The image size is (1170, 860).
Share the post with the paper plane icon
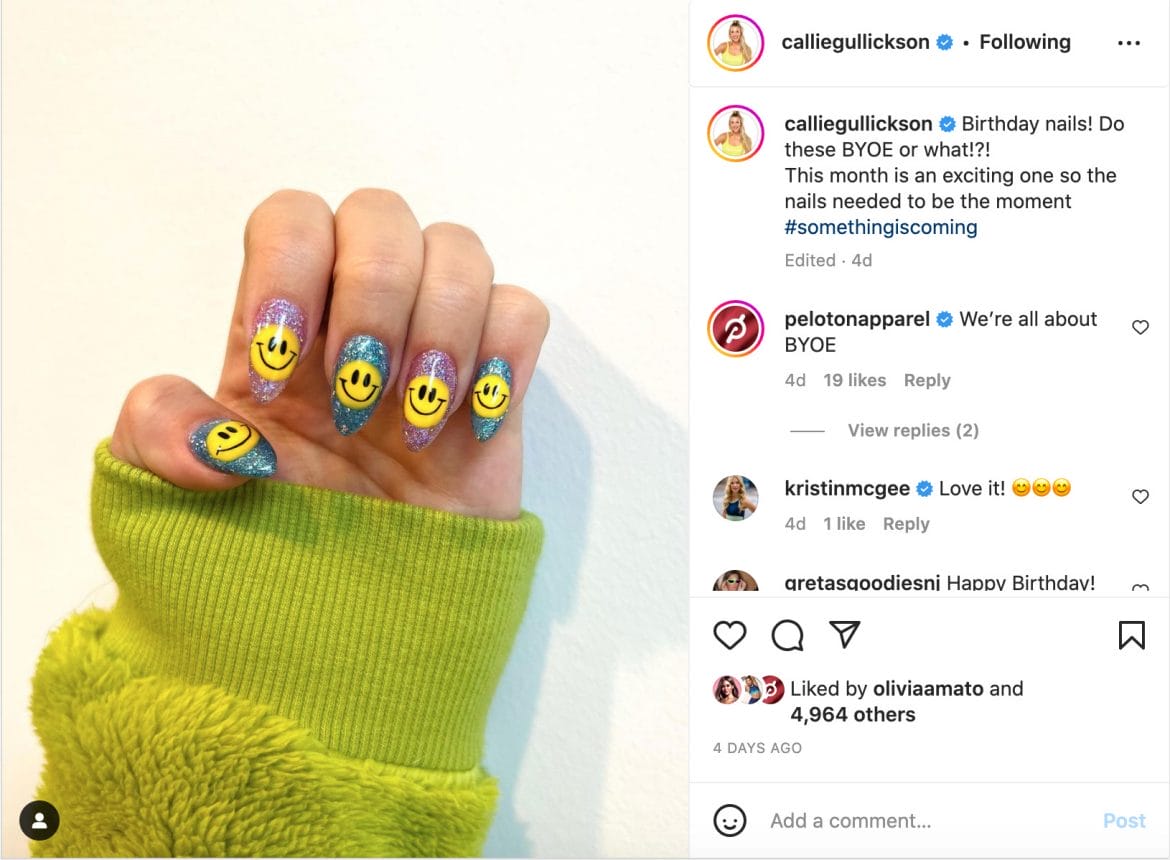[845, 635]
